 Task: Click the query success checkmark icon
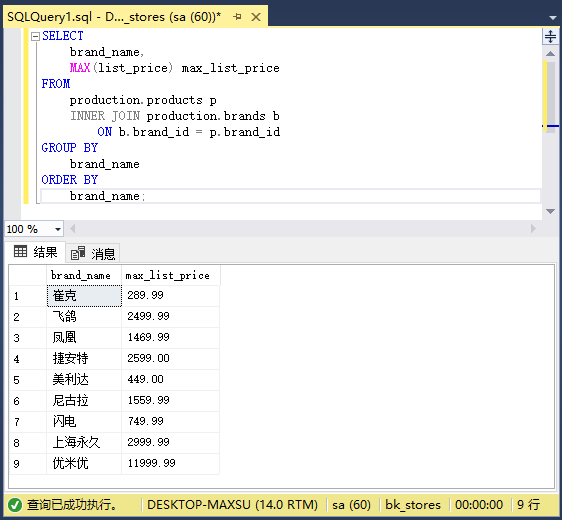click(15, 505)
